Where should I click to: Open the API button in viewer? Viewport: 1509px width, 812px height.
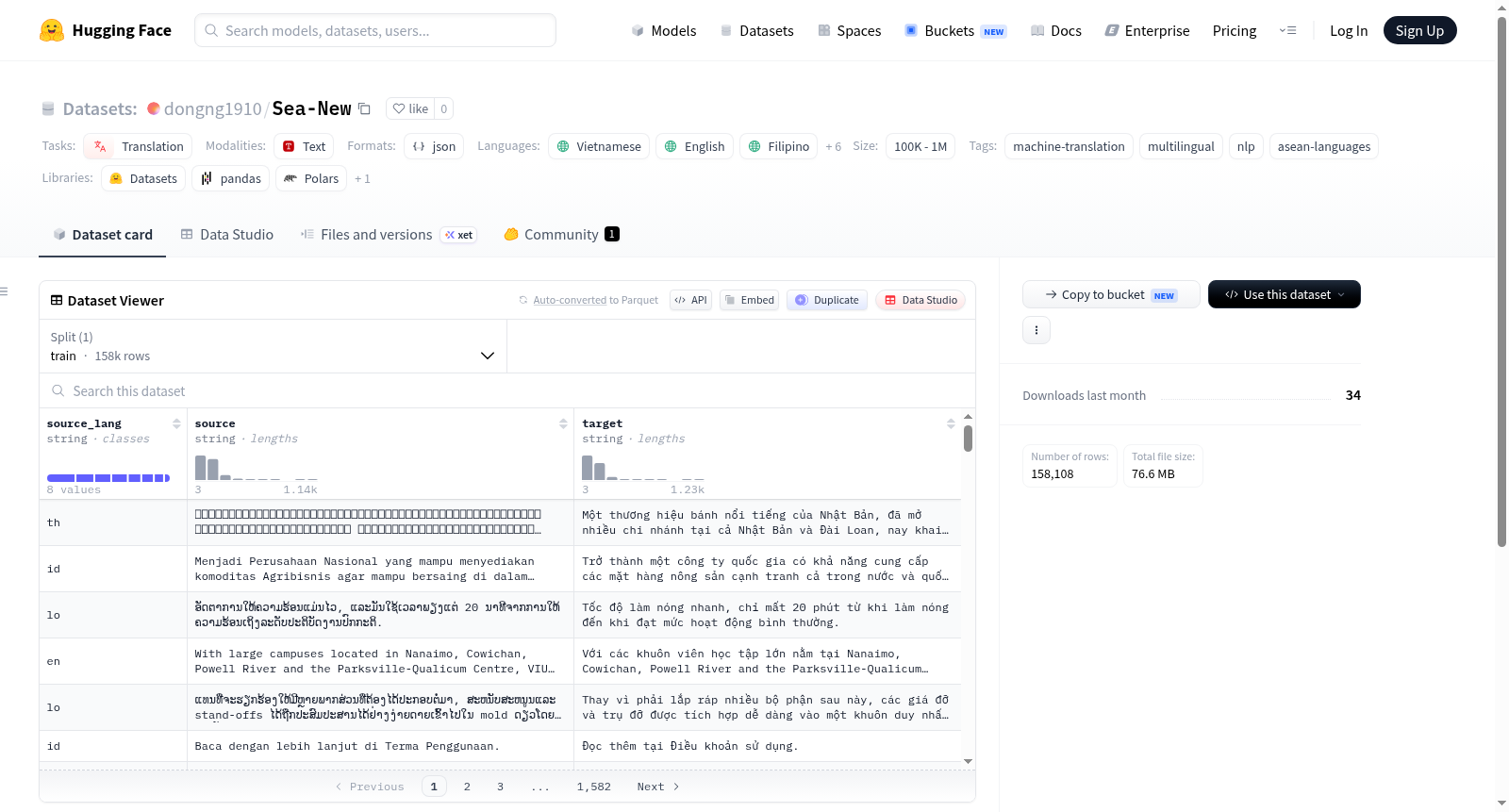click(690, 300)
